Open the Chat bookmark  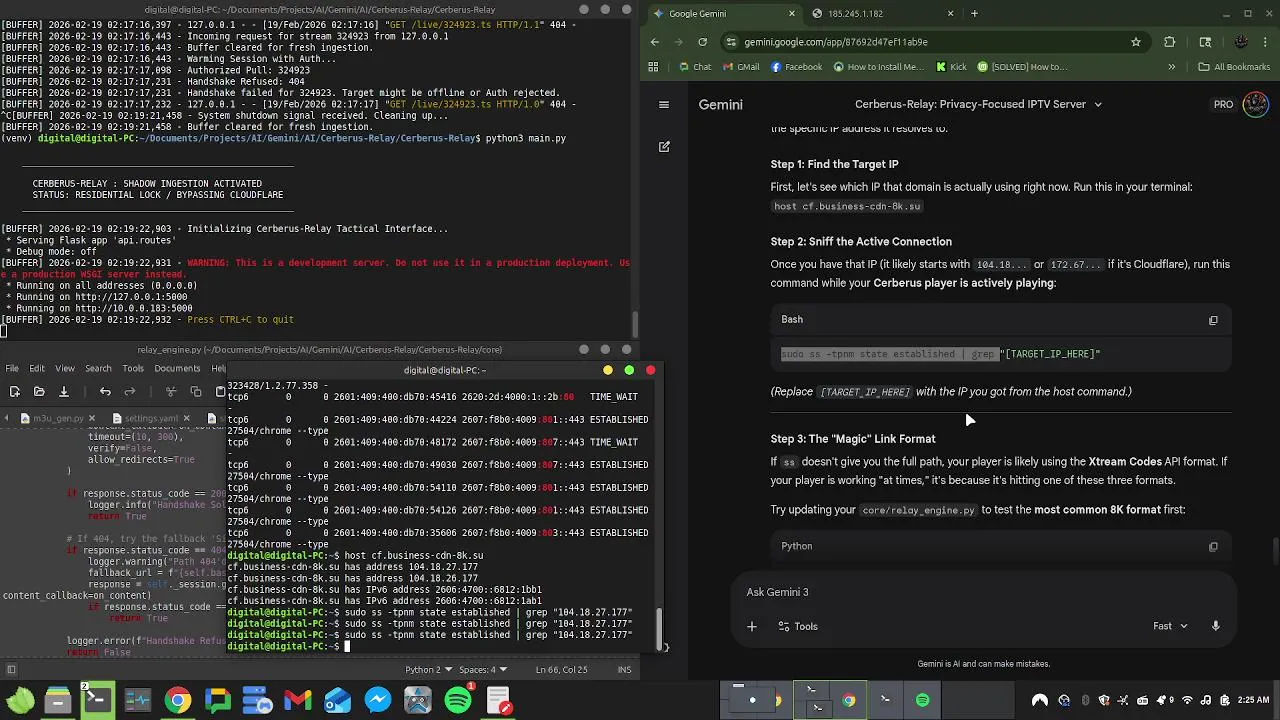coord(694,67)
